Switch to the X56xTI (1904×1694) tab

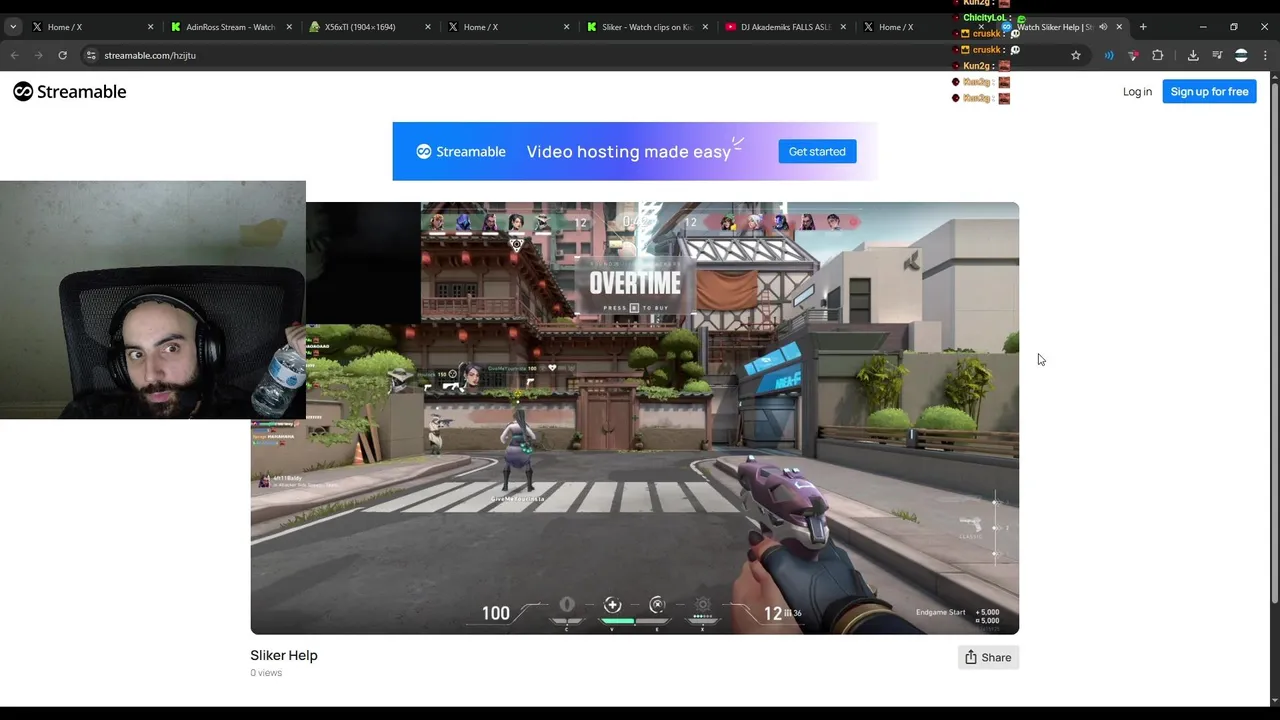(x=370, y=27)
